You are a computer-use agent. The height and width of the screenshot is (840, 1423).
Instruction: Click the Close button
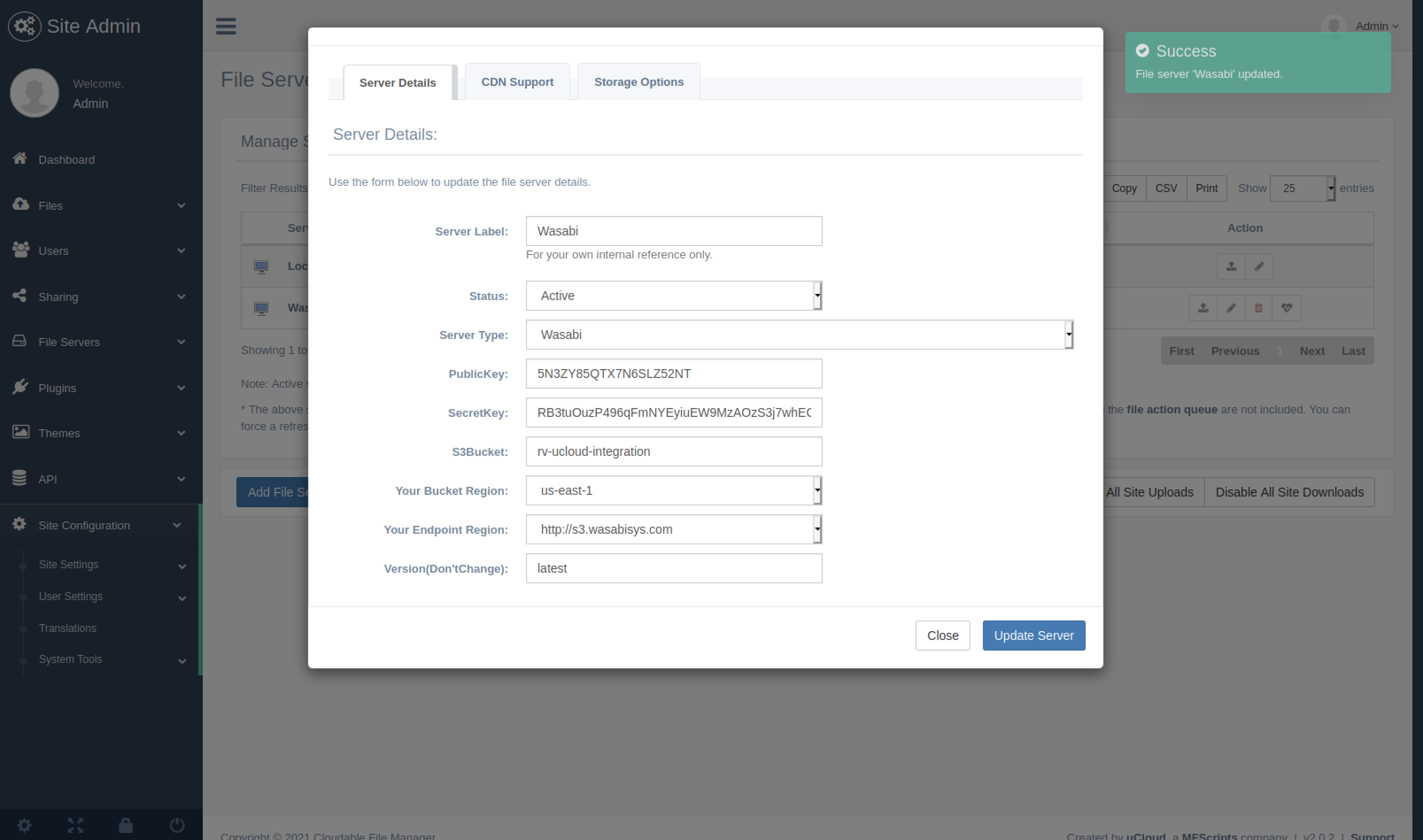pos(942,635)
